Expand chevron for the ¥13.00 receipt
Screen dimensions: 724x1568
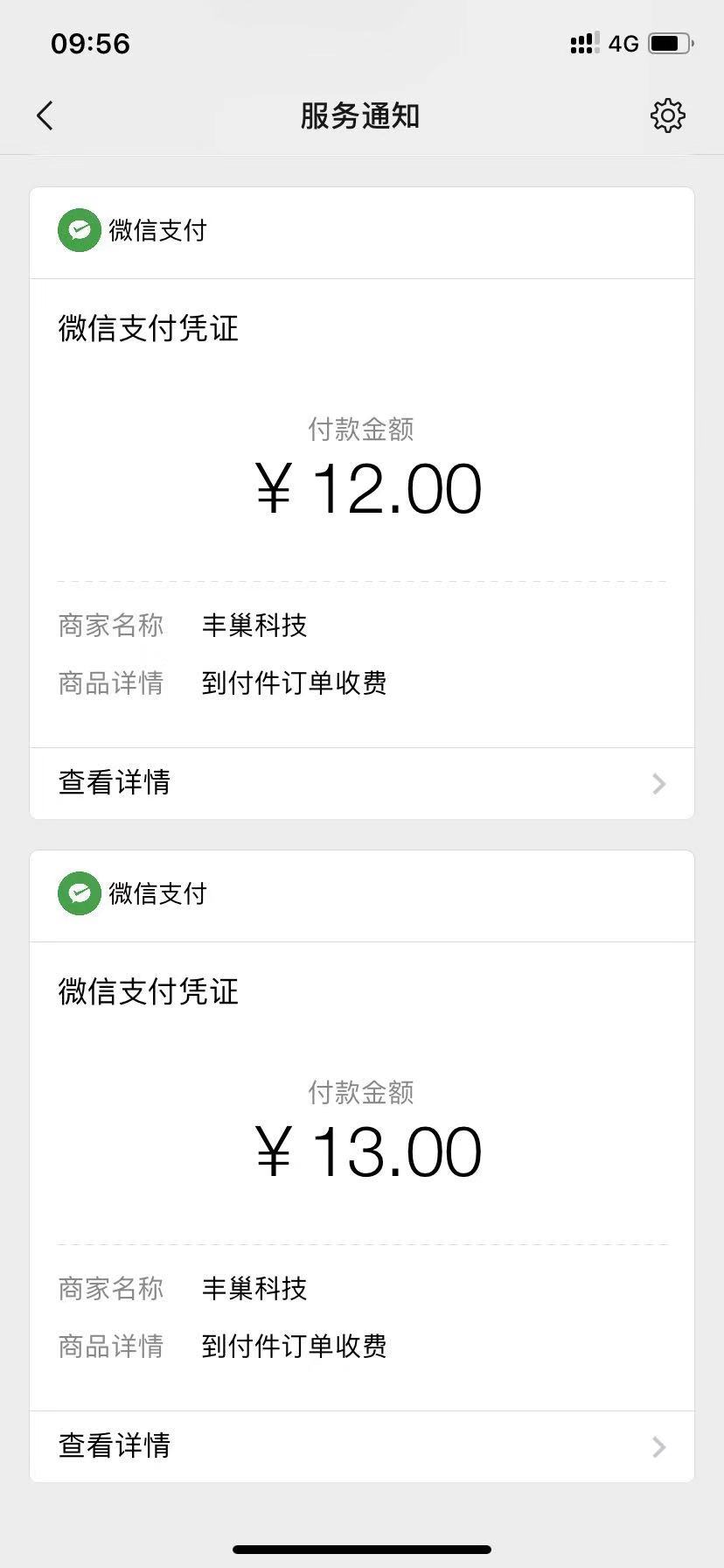(x=659, y=1446)
